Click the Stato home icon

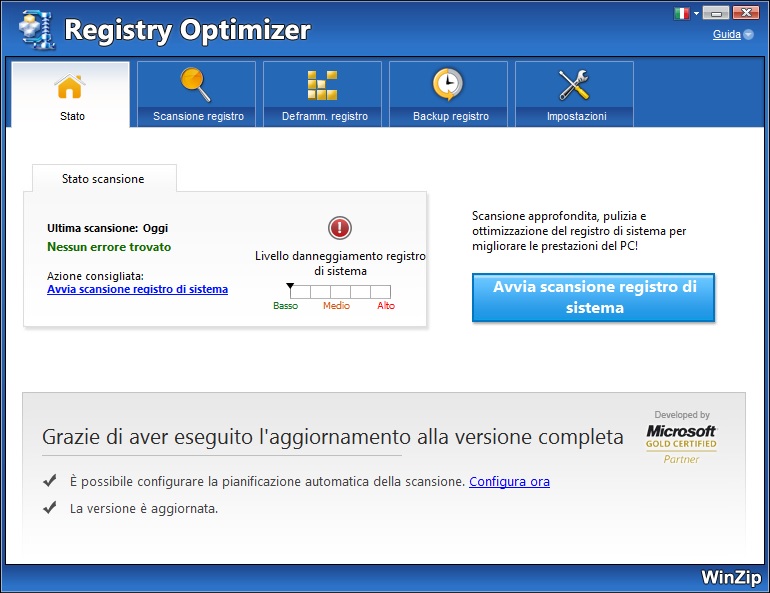[x=70, y=86]
